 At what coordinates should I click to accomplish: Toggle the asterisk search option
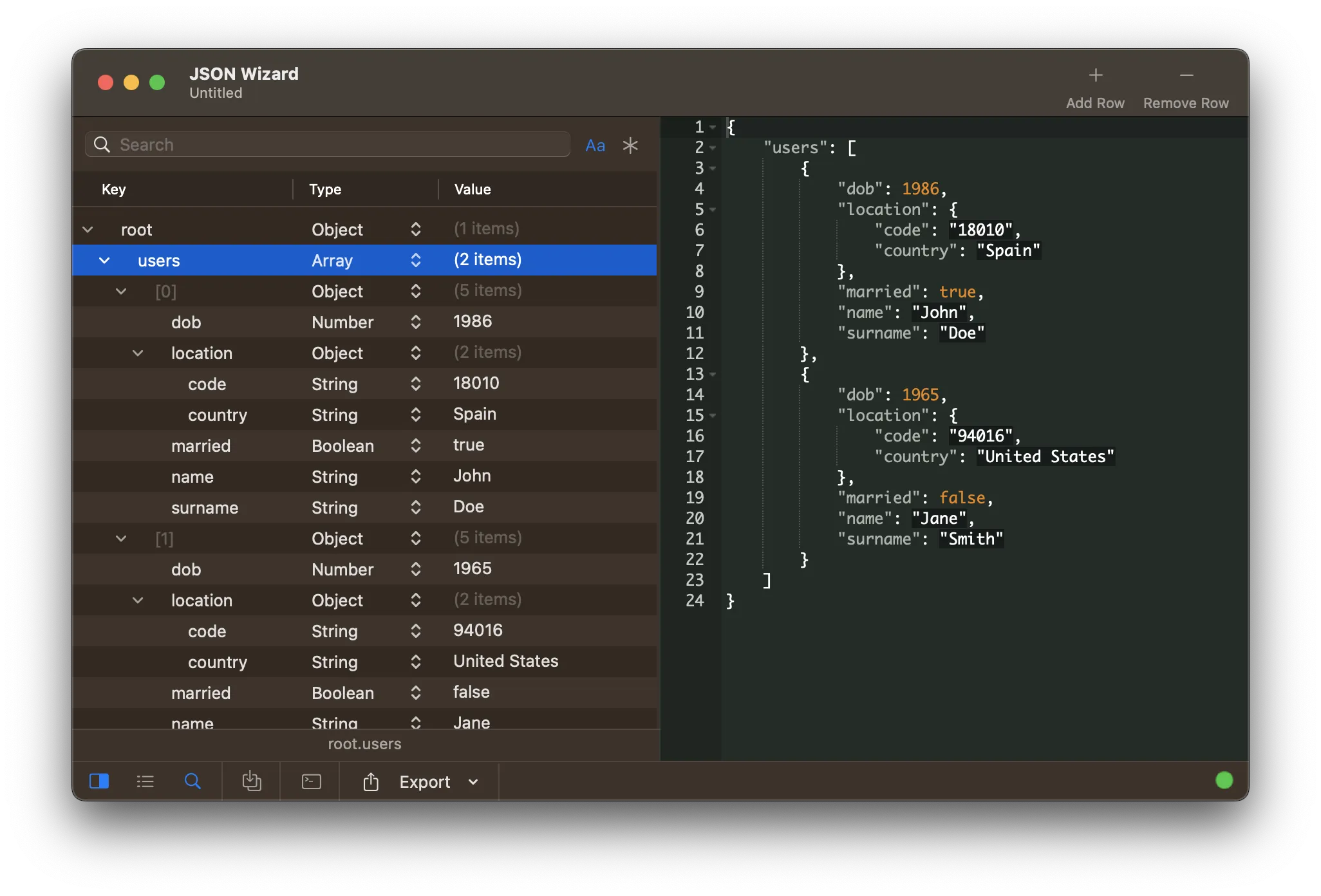(630, 145)
